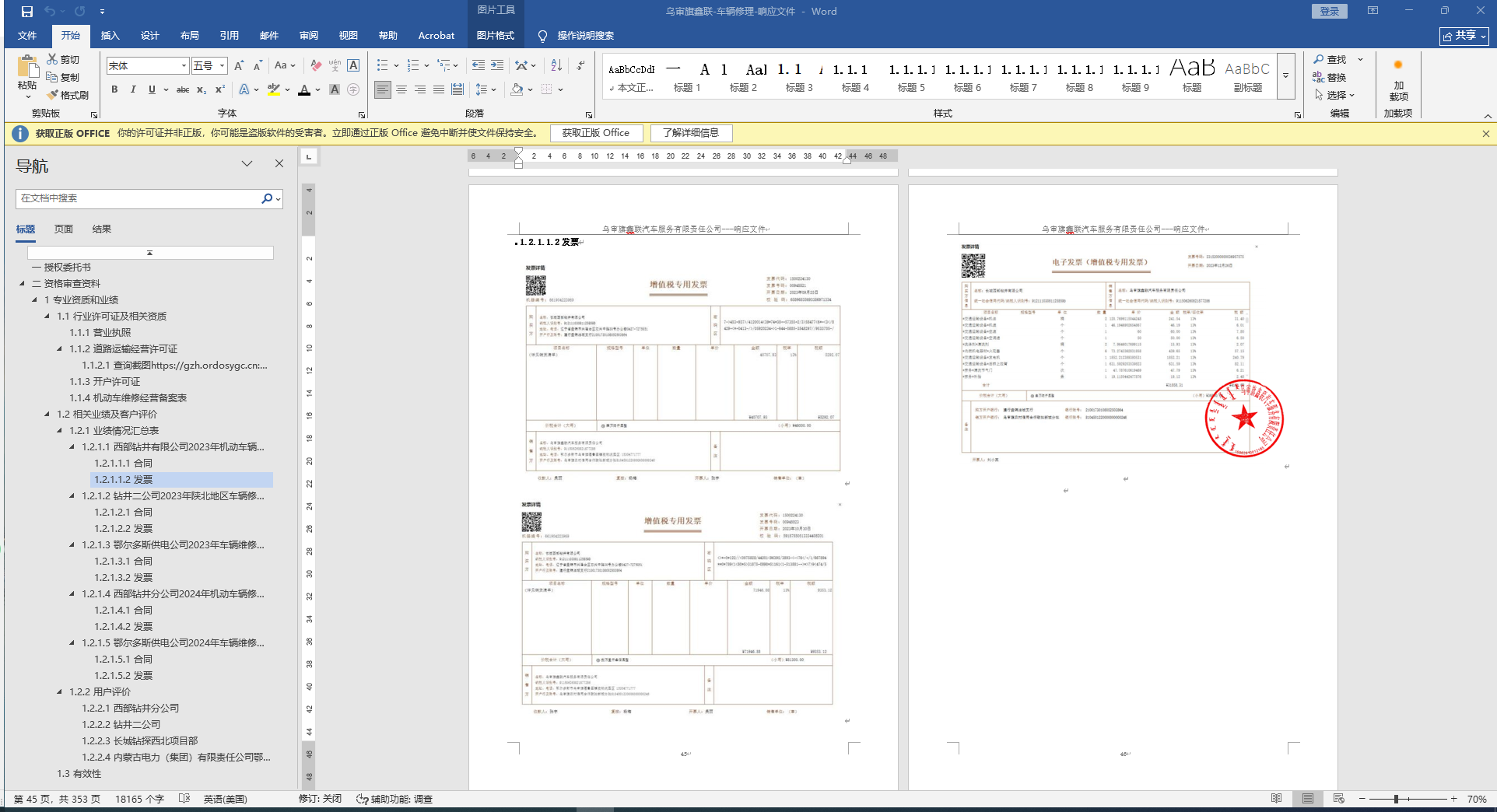Click the Bullets list icon

[382, 66]
